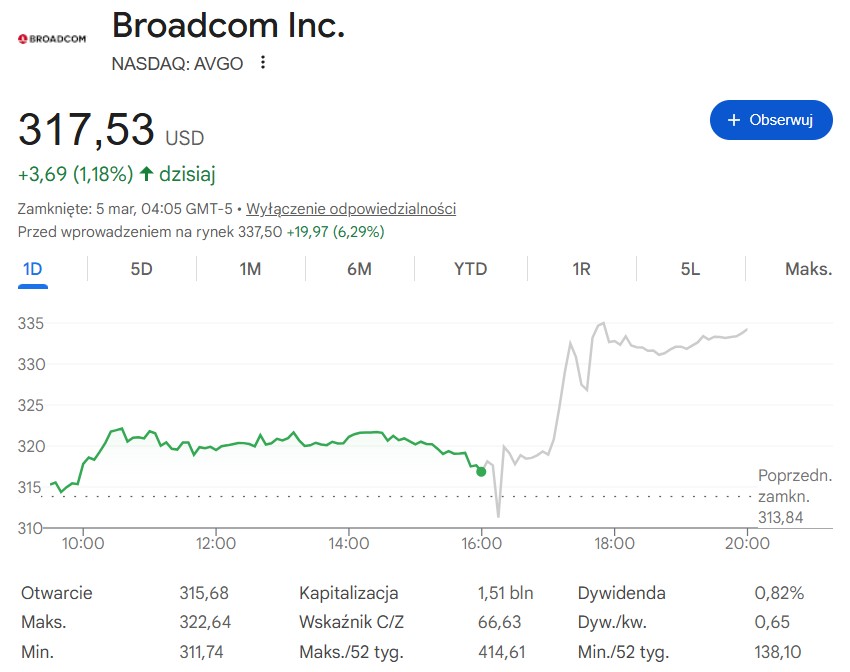Click the green closing-price dot on chart

(x=481, y=471)
